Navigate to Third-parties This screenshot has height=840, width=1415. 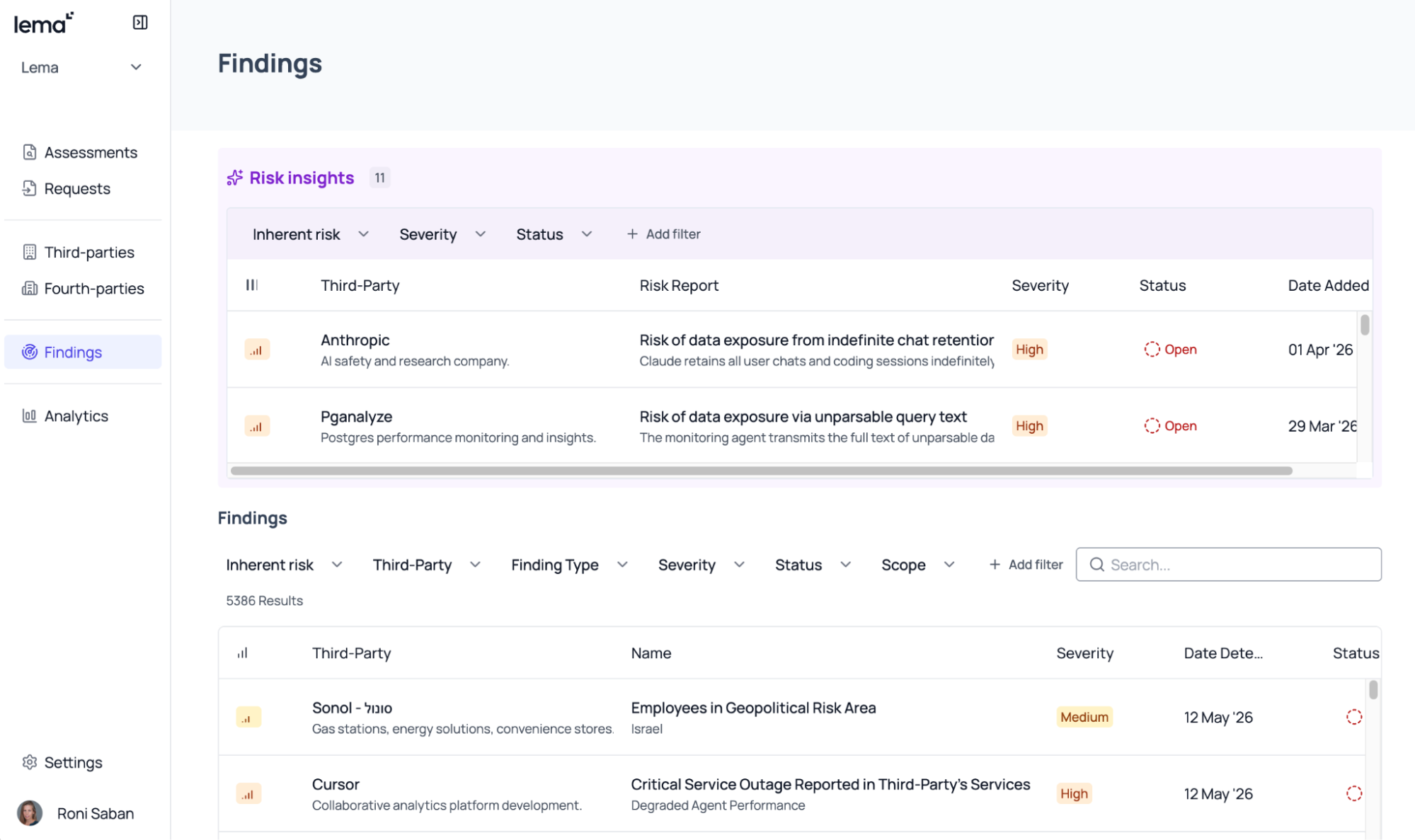(83, 252)
